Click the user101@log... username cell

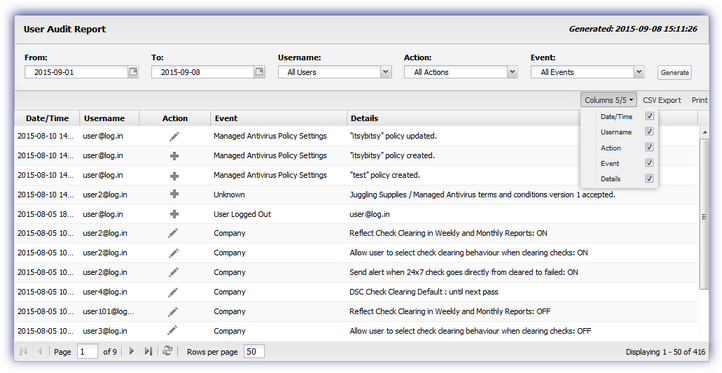pyautogui.click(x=108, y=311)
